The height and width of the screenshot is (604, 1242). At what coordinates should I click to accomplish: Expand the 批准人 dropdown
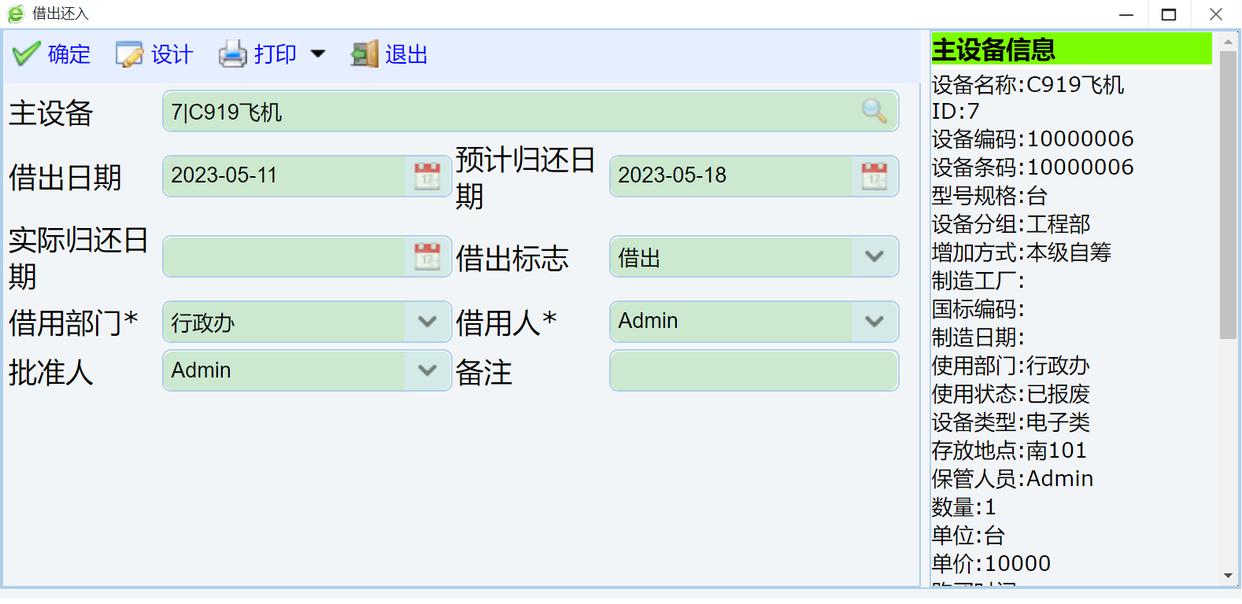(x=427, y=371)
